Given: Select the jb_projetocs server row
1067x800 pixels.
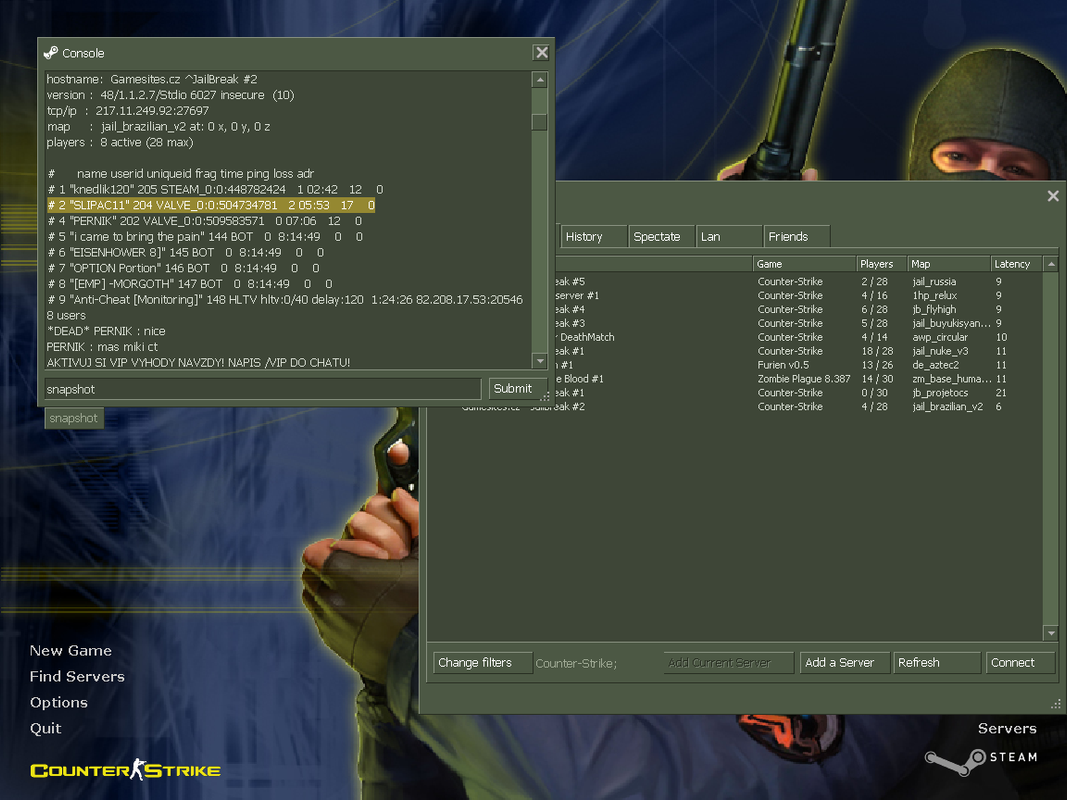Looking at the screenshot, I should coord(798,393).
